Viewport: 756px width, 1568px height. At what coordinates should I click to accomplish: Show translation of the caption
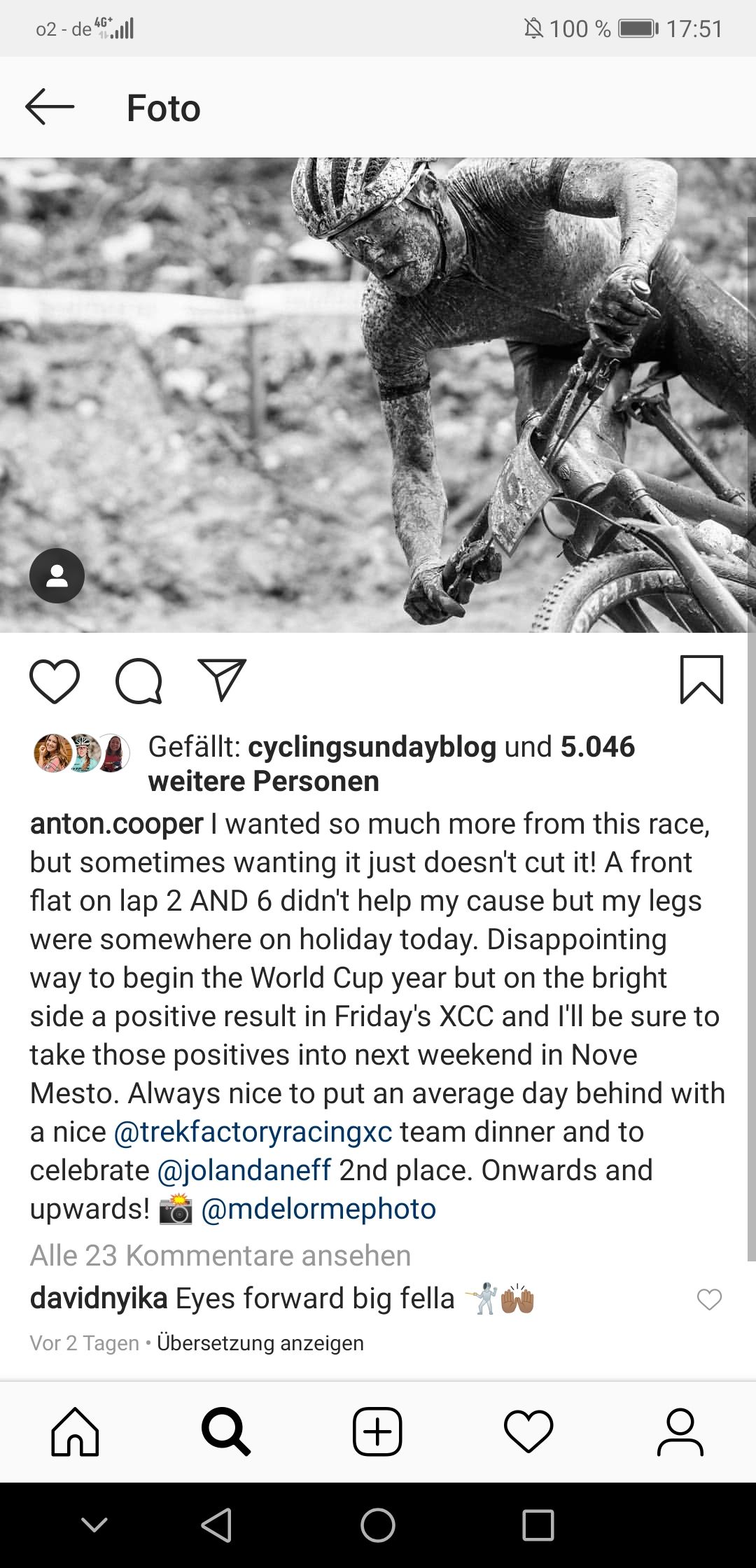click(260, 1343)
